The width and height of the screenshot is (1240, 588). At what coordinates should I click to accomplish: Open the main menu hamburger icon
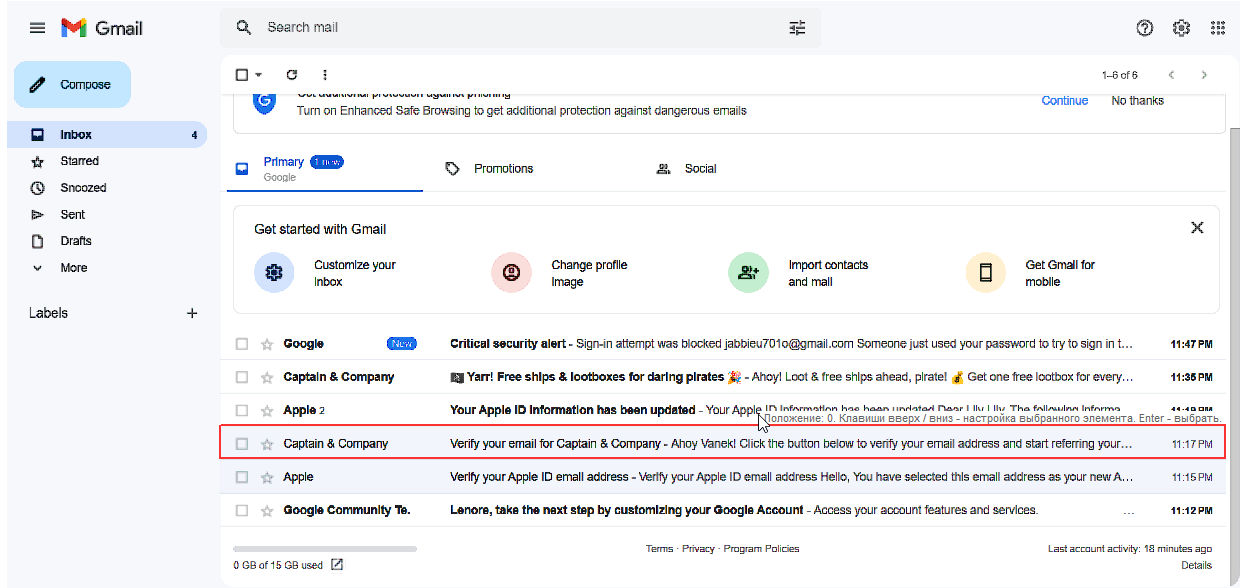(37, 28)
